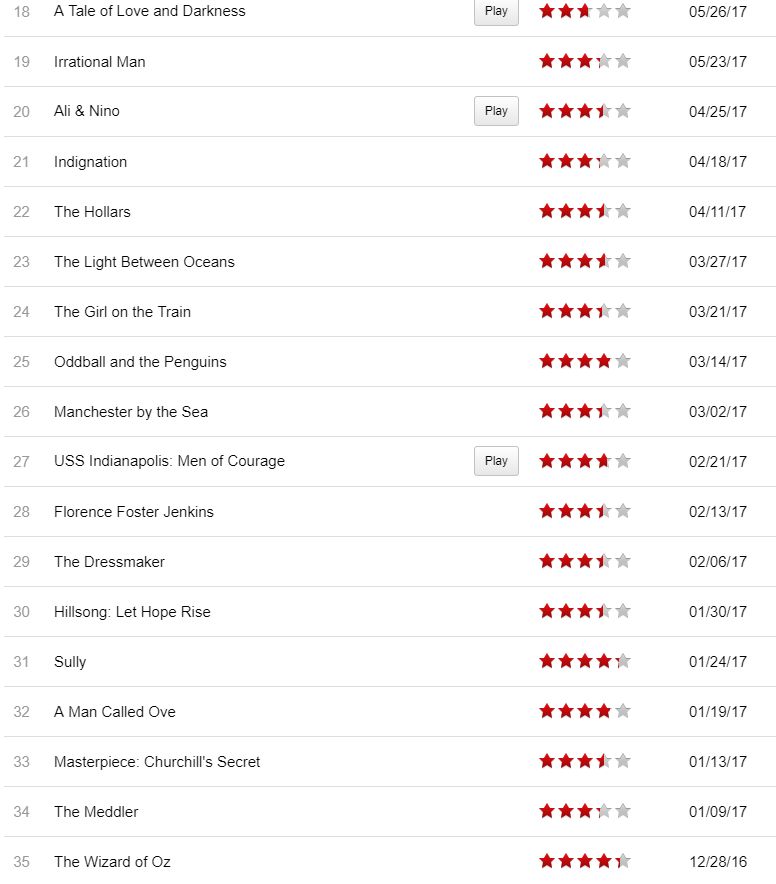
Task: Give Indignation a one-star rating
Action: (547, 161)
